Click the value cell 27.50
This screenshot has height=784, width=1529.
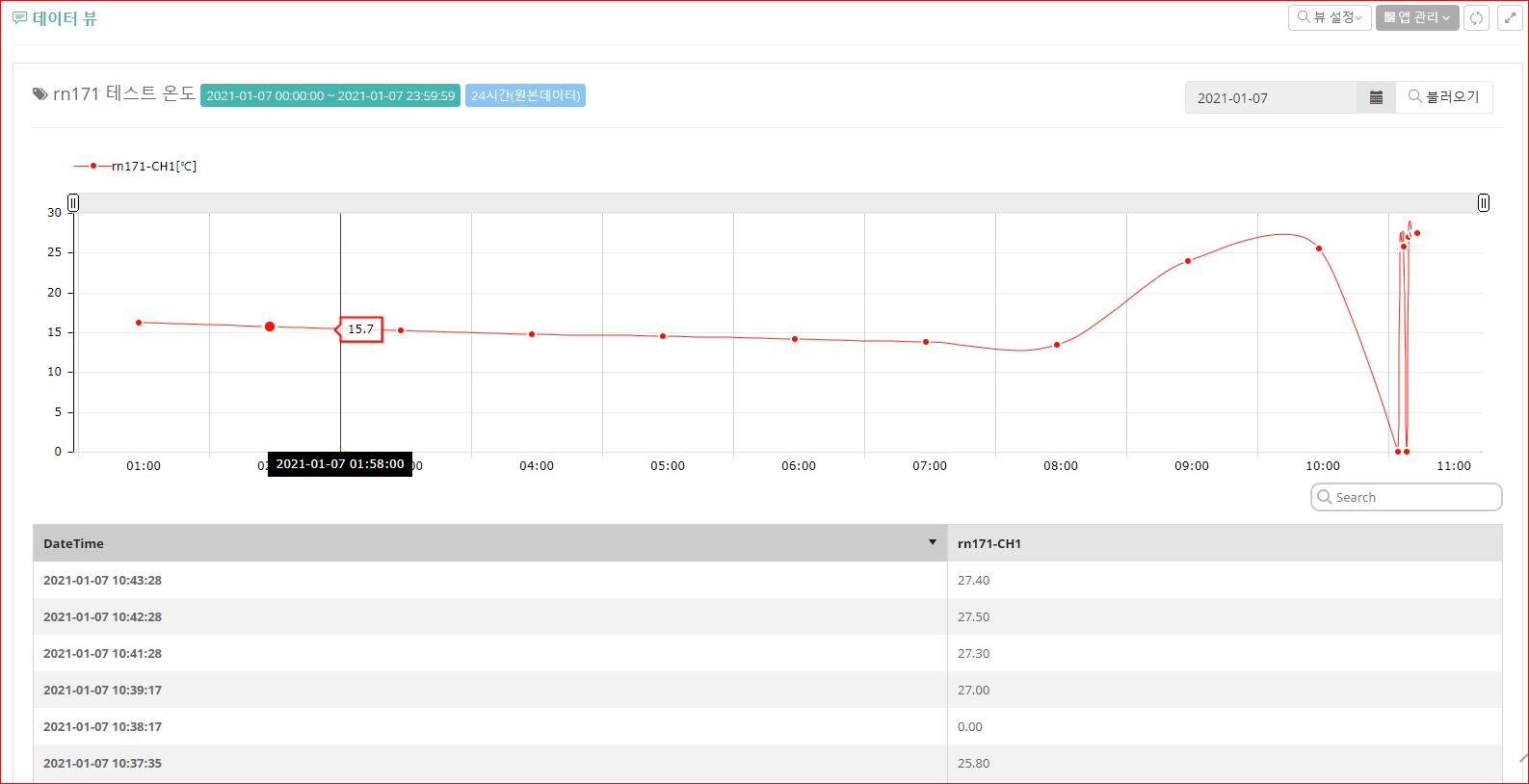point(1225,616)
